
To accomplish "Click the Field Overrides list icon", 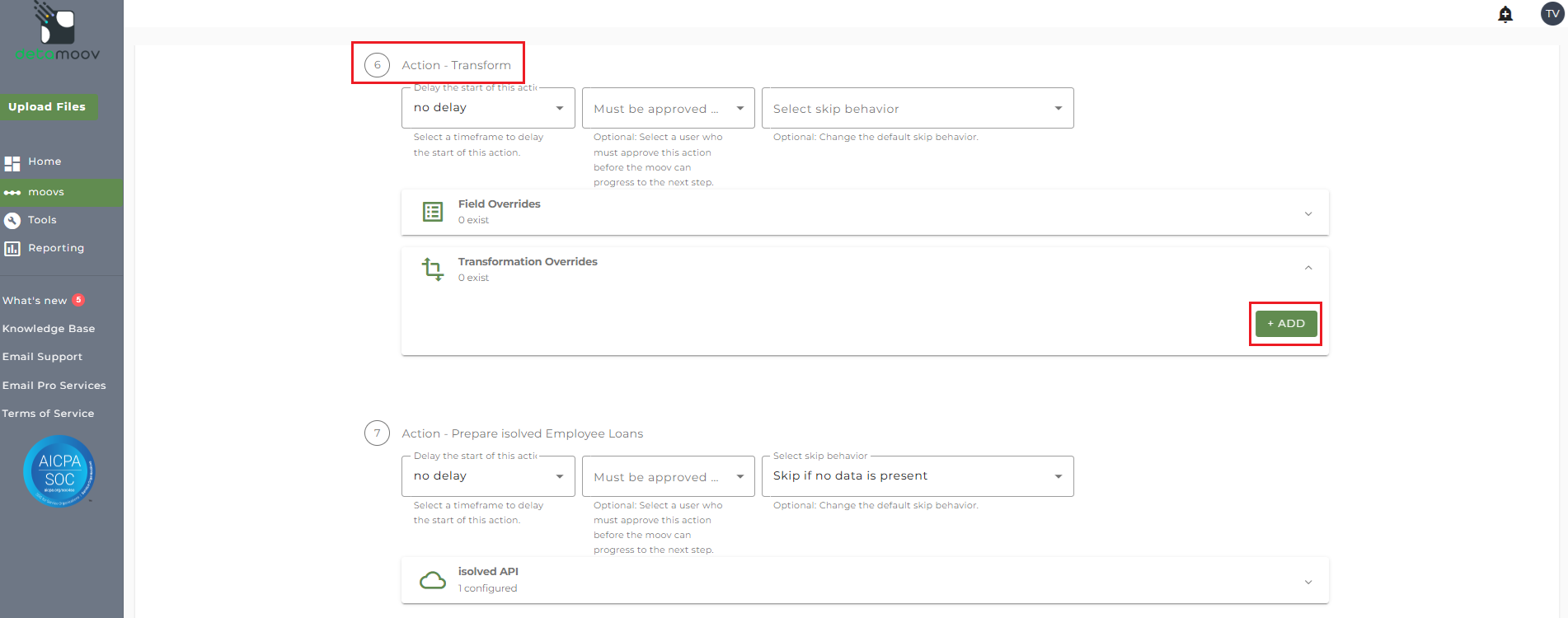I will (x=433, y=212).
